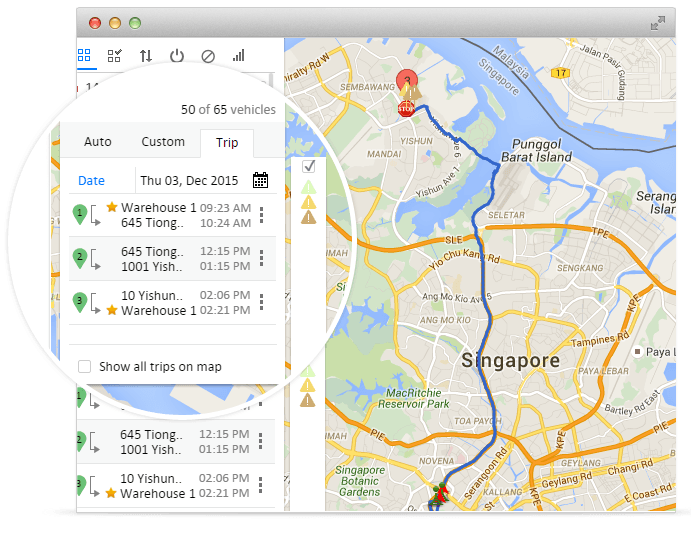This screenshot has height=550, width=691.
Task: Toggle lower yellow warning alert icon
Action: 308,386
